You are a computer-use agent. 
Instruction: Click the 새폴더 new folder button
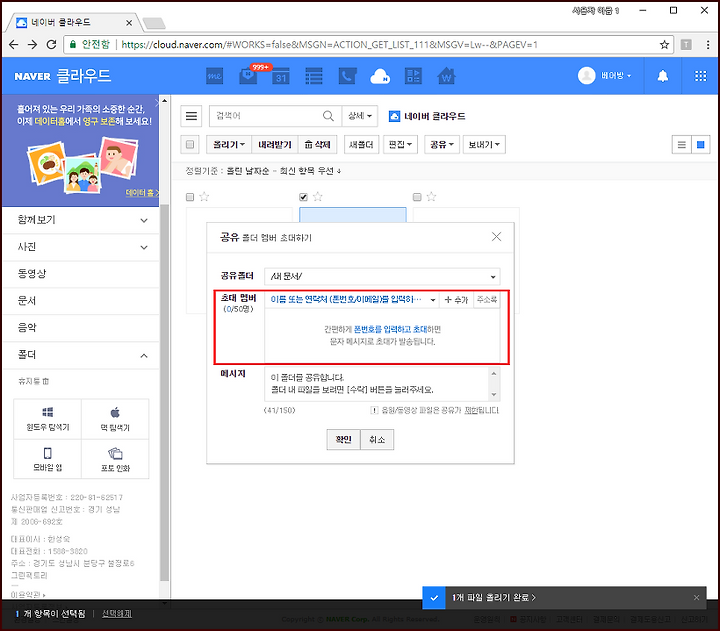pyautogui.click(x=361, y=145)
